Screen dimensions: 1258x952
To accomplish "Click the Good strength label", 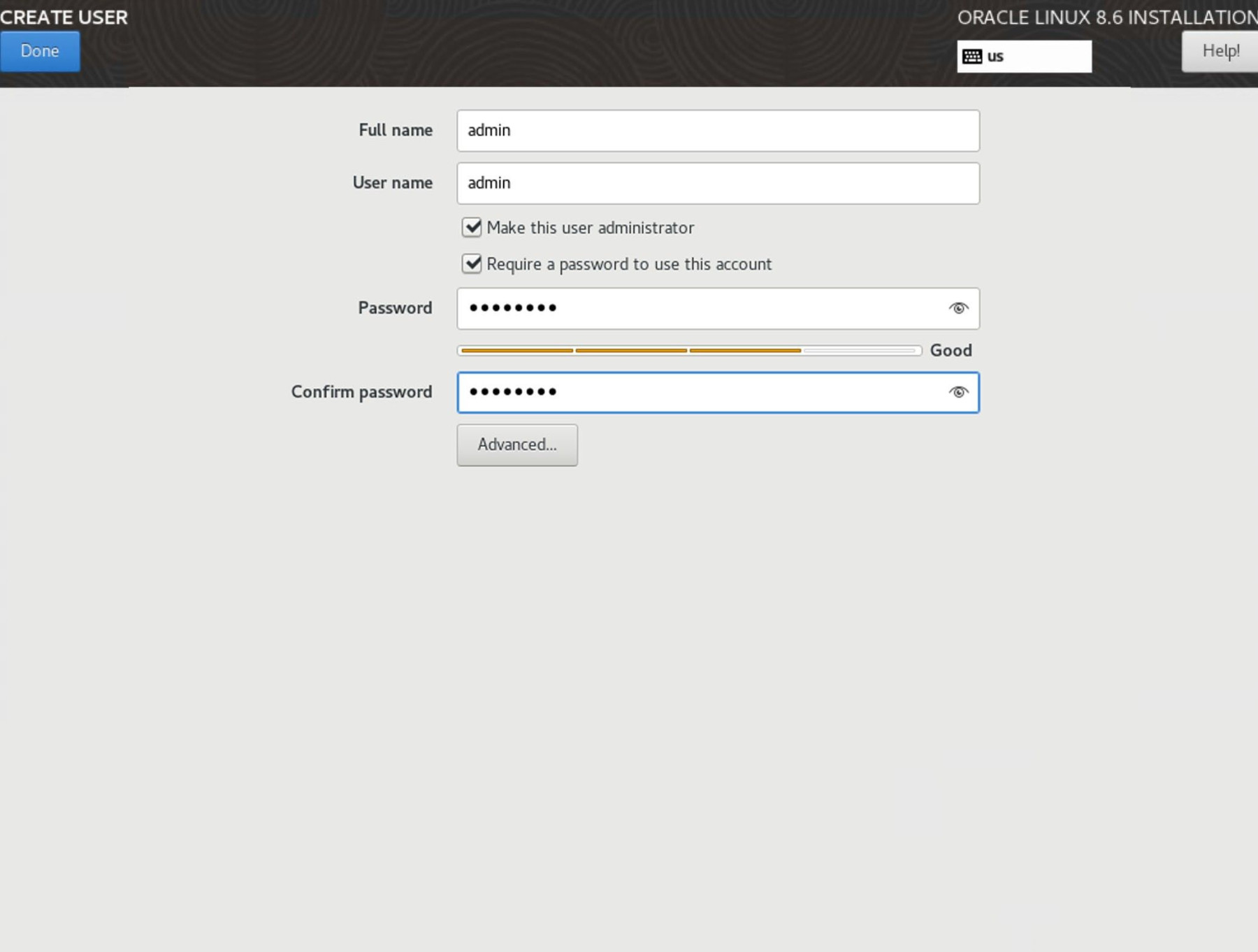I will click(x=950, y=350).
